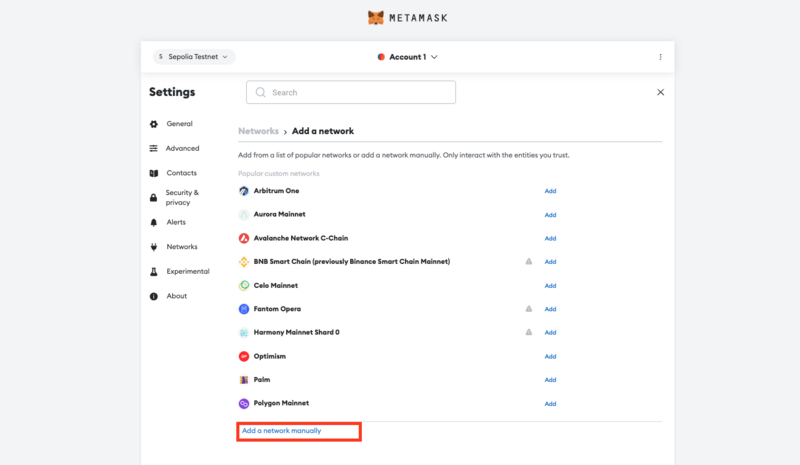
Task: Select the Arbitrum One network name
Action: (277, 191)
